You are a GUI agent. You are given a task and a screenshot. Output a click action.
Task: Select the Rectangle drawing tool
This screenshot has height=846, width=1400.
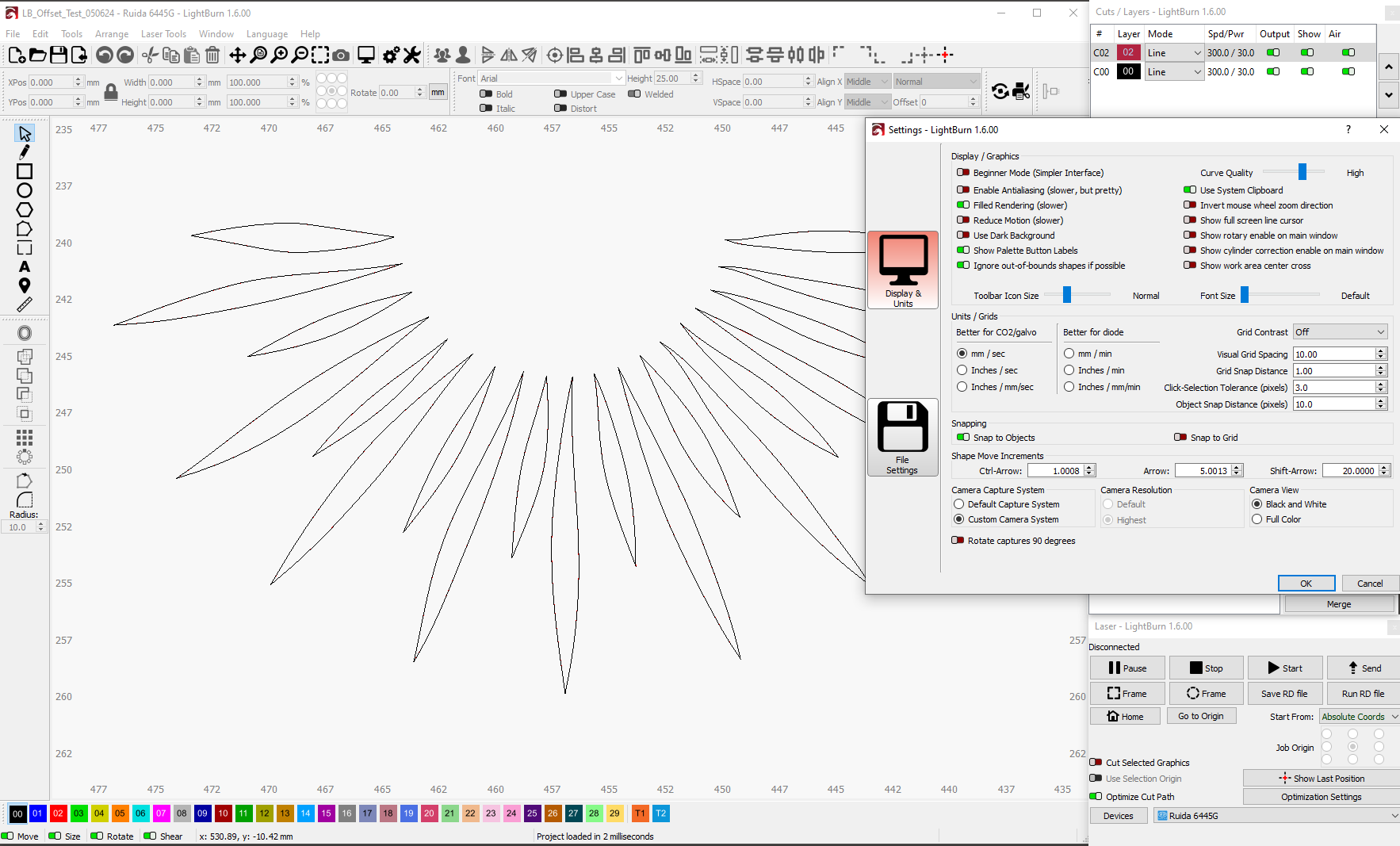pyautogui.click(x=25, y=171)
